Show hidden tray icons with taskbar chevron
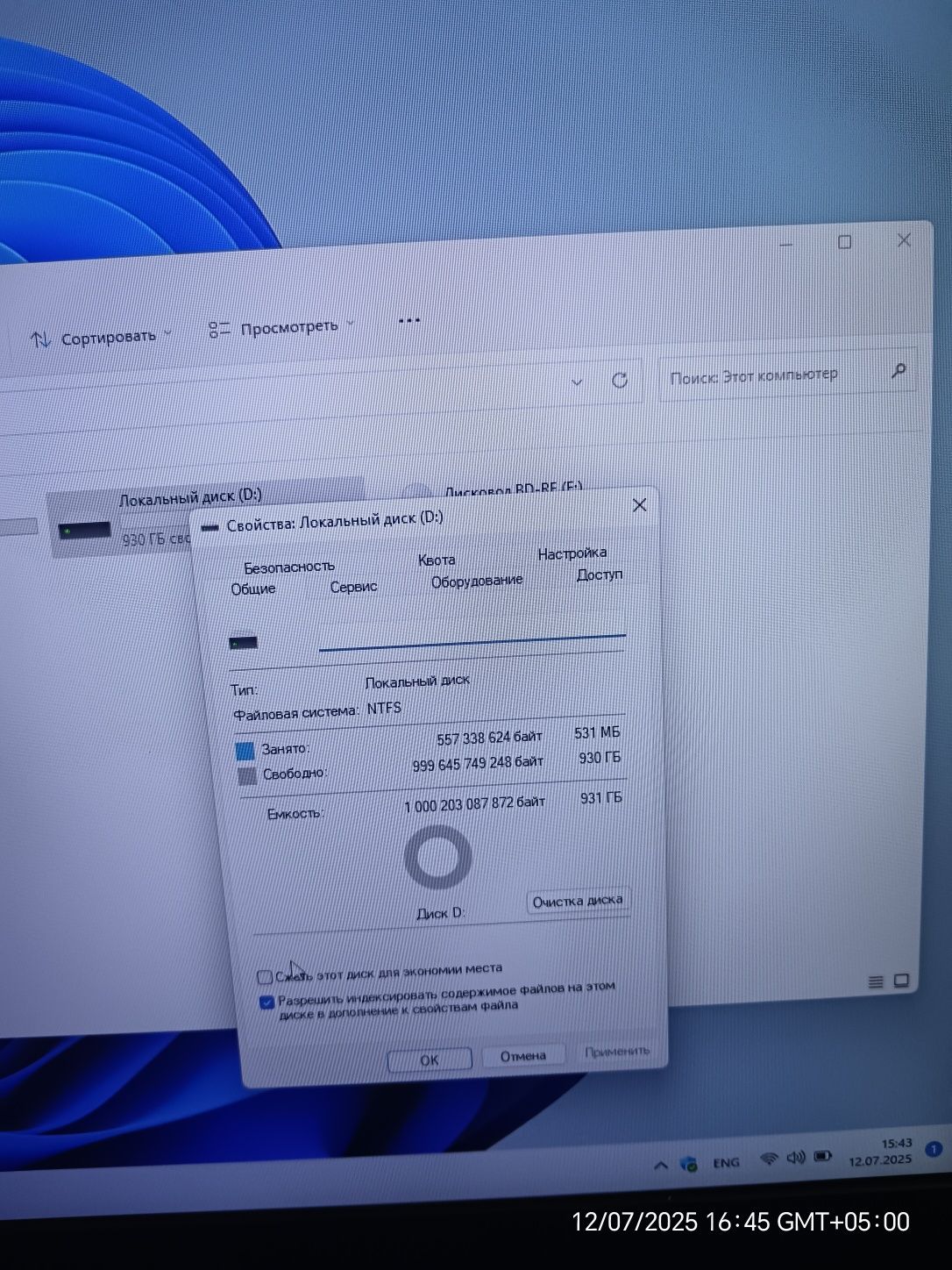Image resolution: width=952 pixels, height=1270 pixels. pyautogui.click(x=661, y=1166)
